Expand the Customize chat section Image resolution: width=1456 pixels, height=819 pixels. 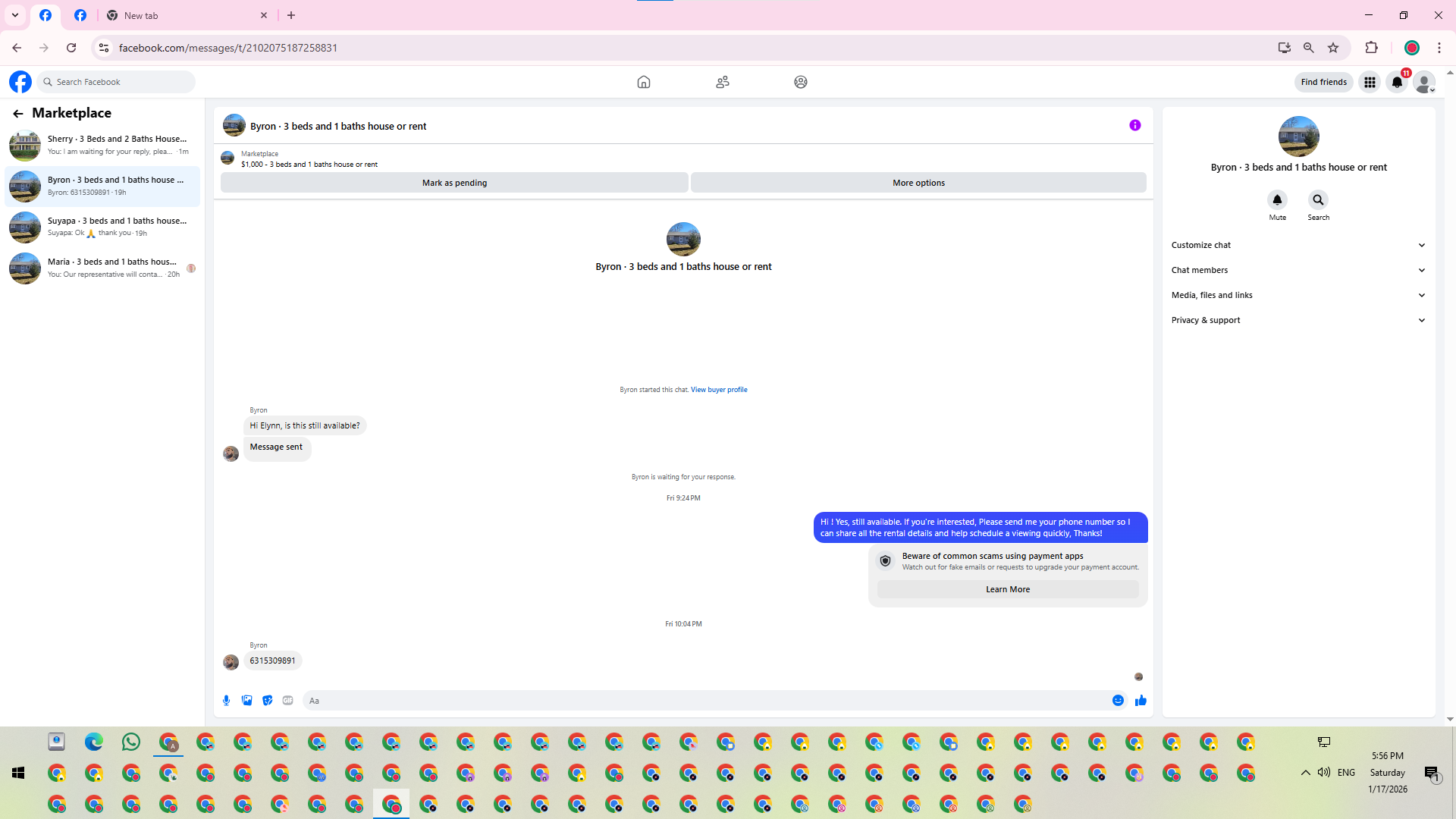coord(1298,245)
